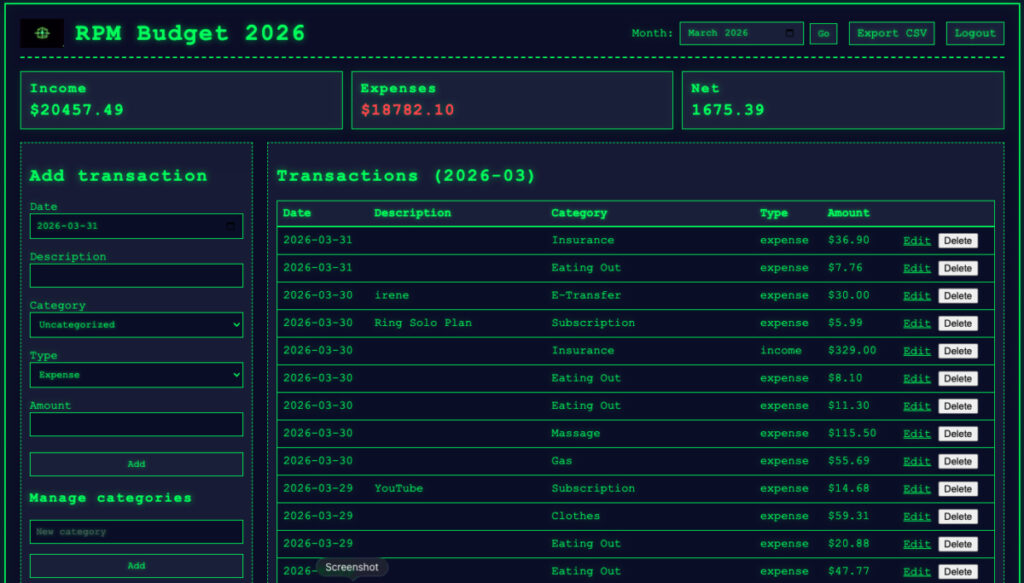Click the Income total $20457.49
This screenshot has width=1024, height=583.
click(x=77, y=110)
